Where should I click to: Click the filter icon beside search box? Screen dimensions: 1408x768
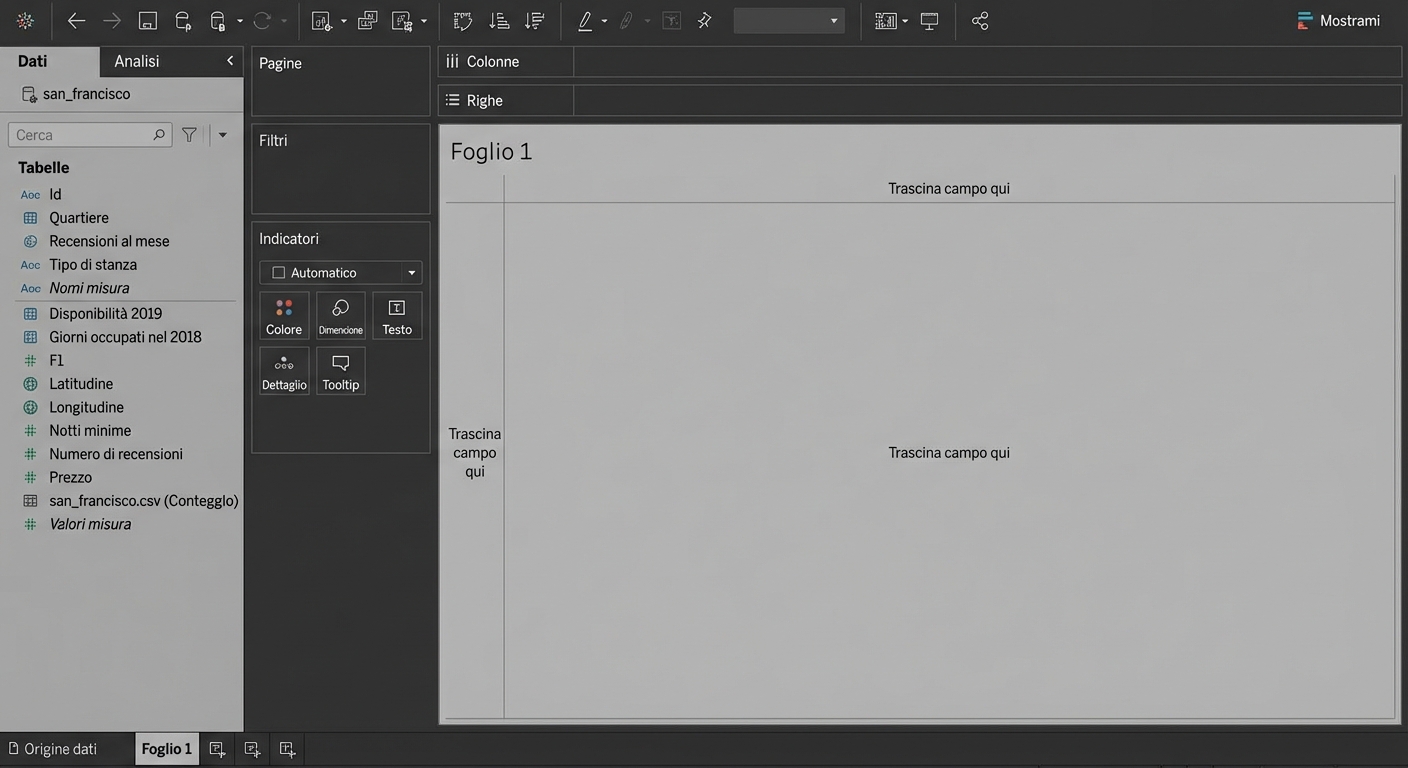tap(189, 135)
